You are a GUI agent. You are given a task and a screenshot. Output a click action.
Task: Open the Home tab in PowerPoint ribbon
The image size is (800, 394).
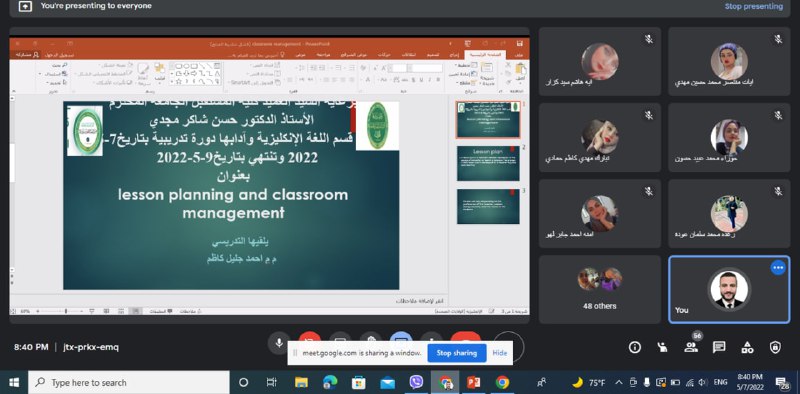point(485,55)
